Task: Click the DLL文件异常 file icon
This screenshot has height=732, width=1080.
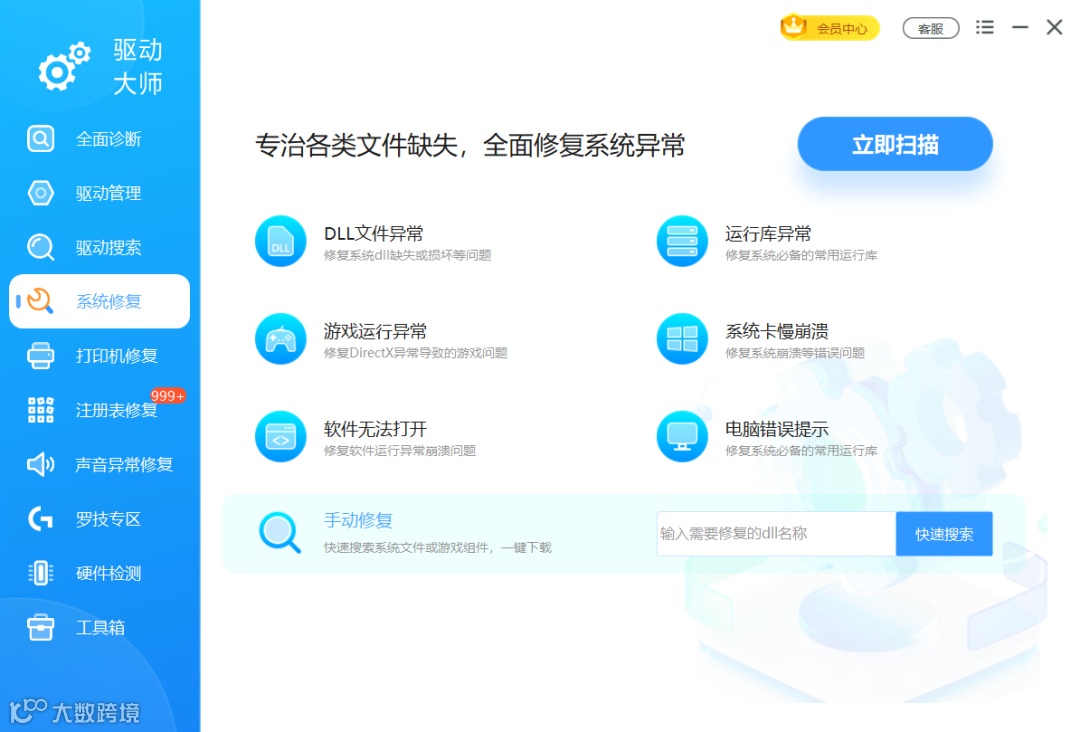Action: tap(280, 241)
